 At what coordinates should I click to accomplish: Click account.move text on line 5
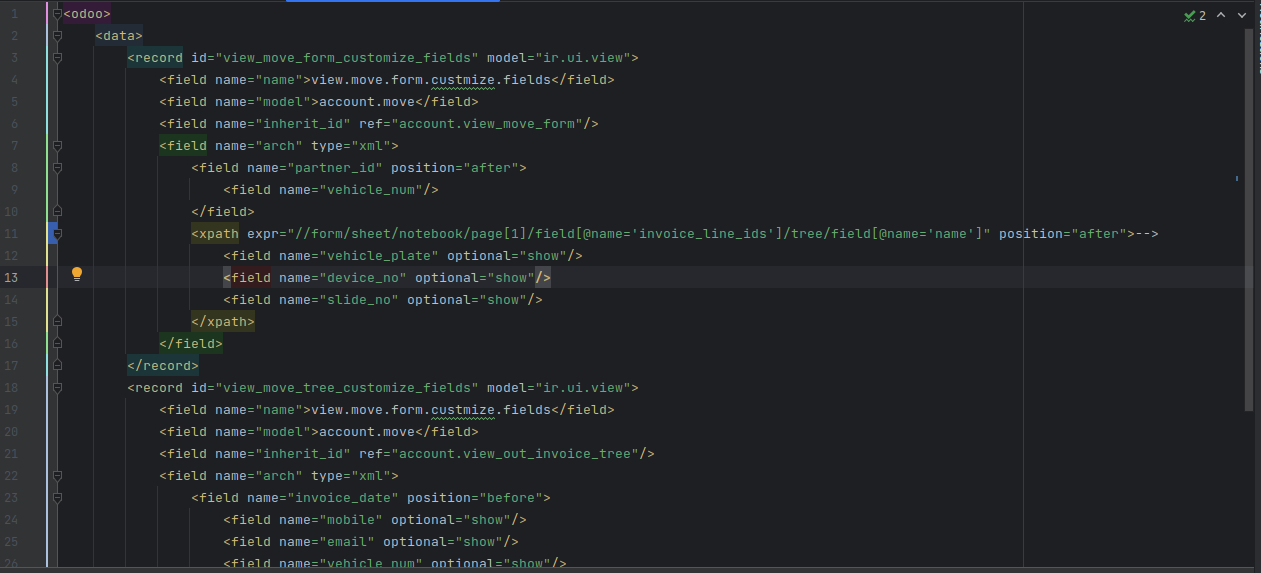click(x=367, y=102)
